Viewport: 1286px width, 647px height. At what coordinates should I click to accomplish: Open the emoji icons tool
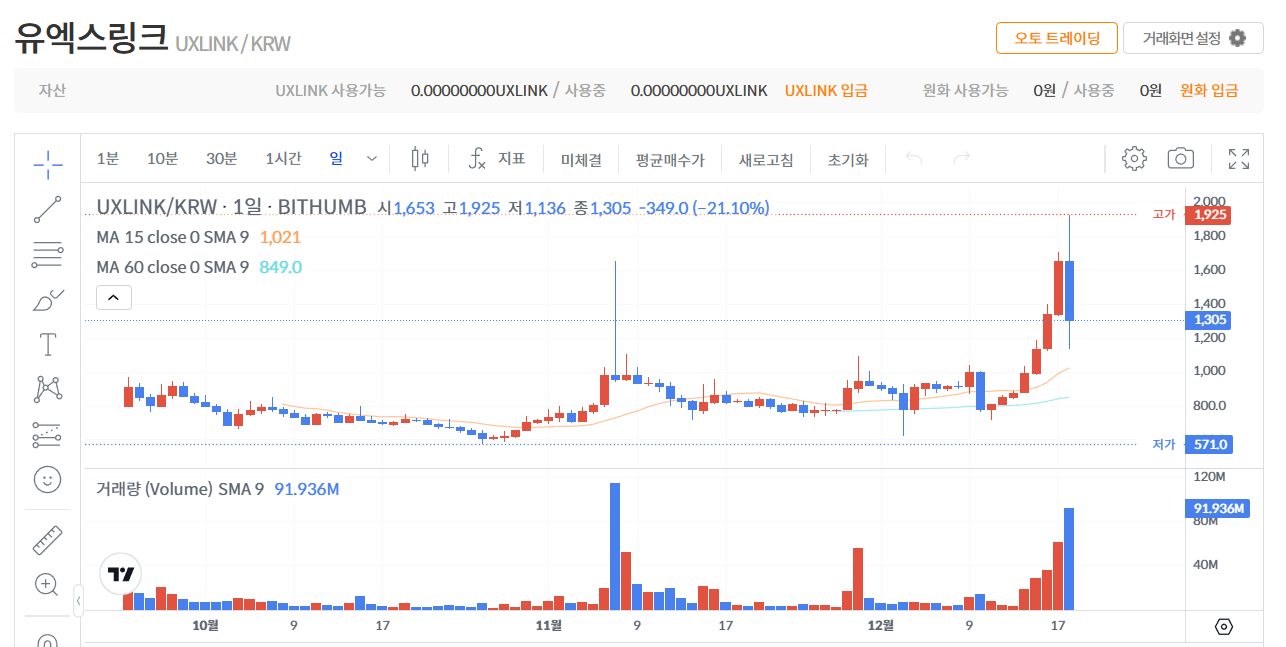(x=47, y=480)
